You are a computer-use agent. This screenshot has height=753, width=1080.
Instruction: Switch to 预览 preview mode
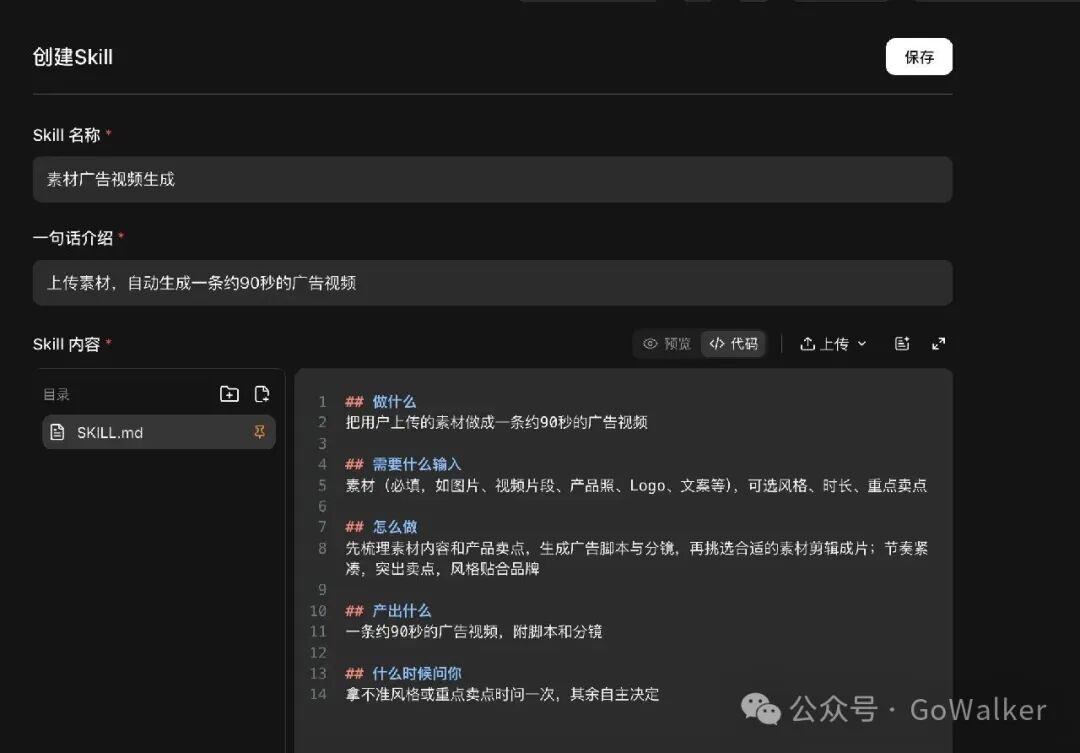pos(667,343)
